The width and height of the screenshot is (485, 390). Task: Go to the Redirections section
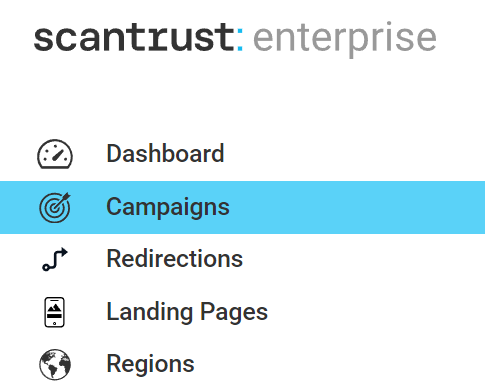[x=175, y=259]
